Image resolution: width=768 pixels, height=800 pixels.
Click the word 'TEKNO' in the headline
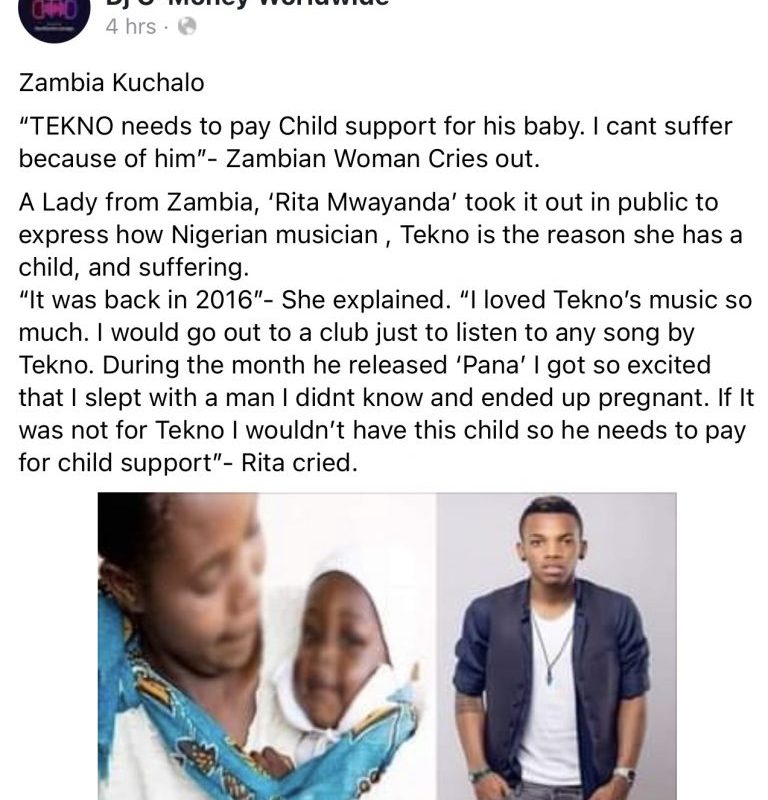[70, 128]
